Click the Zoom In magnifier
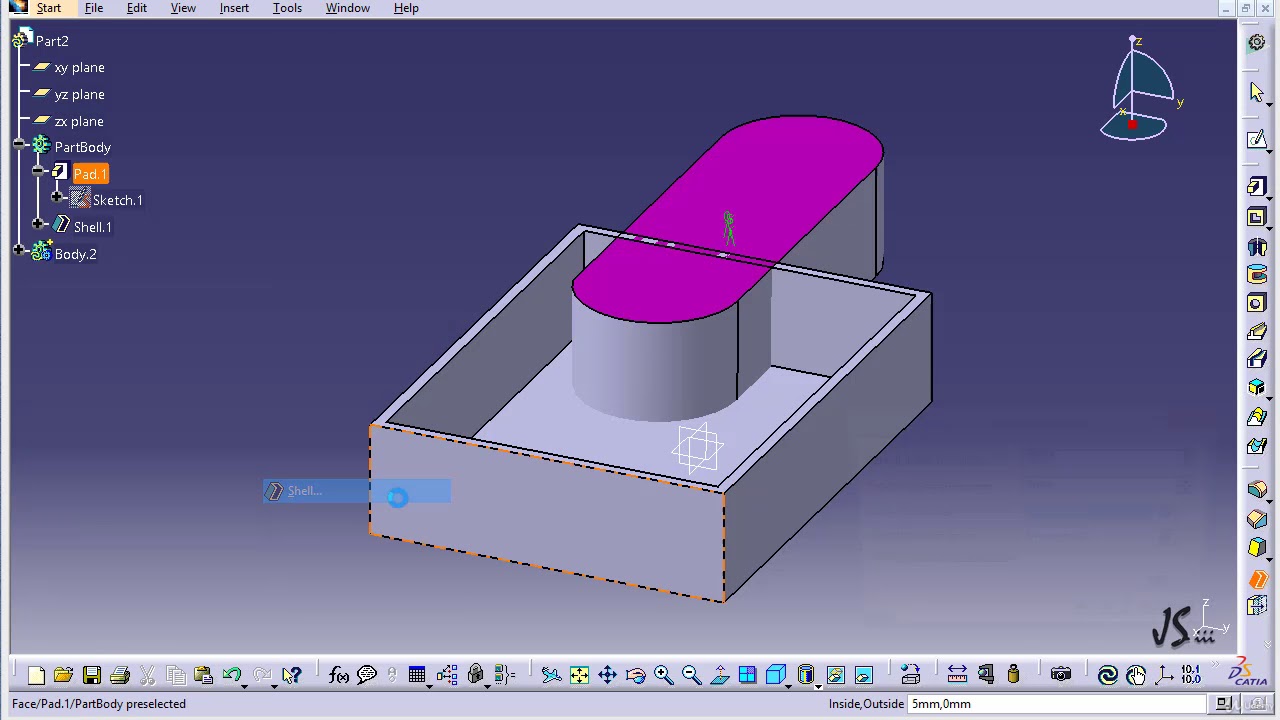 663,676
